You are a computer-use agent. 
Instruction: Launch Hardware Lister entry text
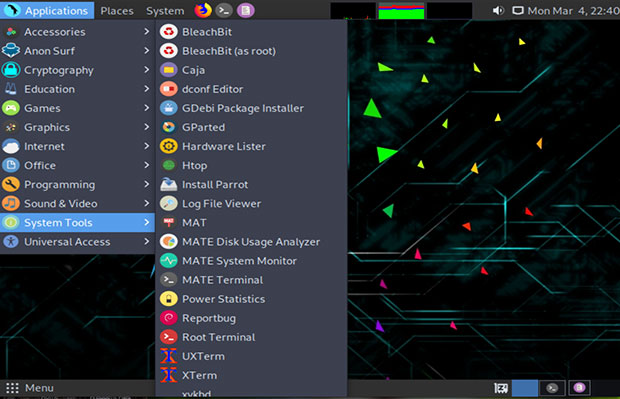[224, 146]
